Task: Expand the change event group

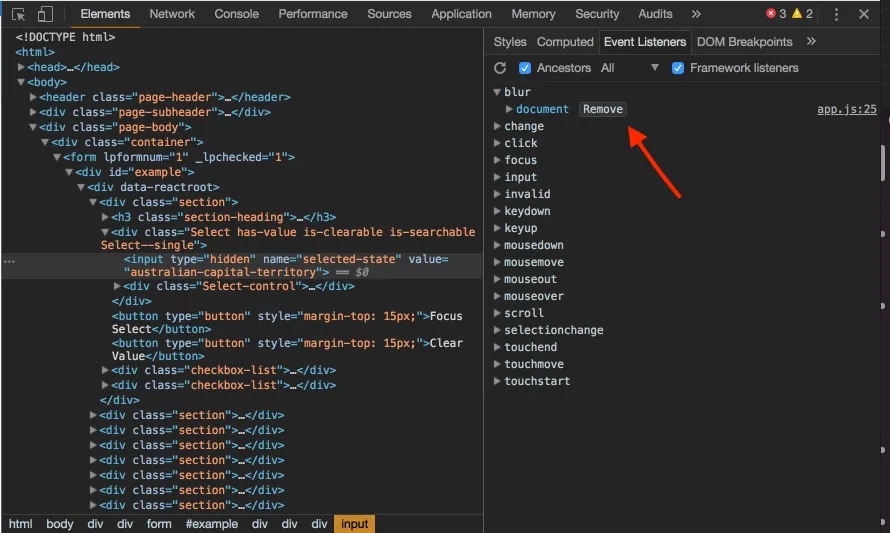Action: tap(497, 126)
